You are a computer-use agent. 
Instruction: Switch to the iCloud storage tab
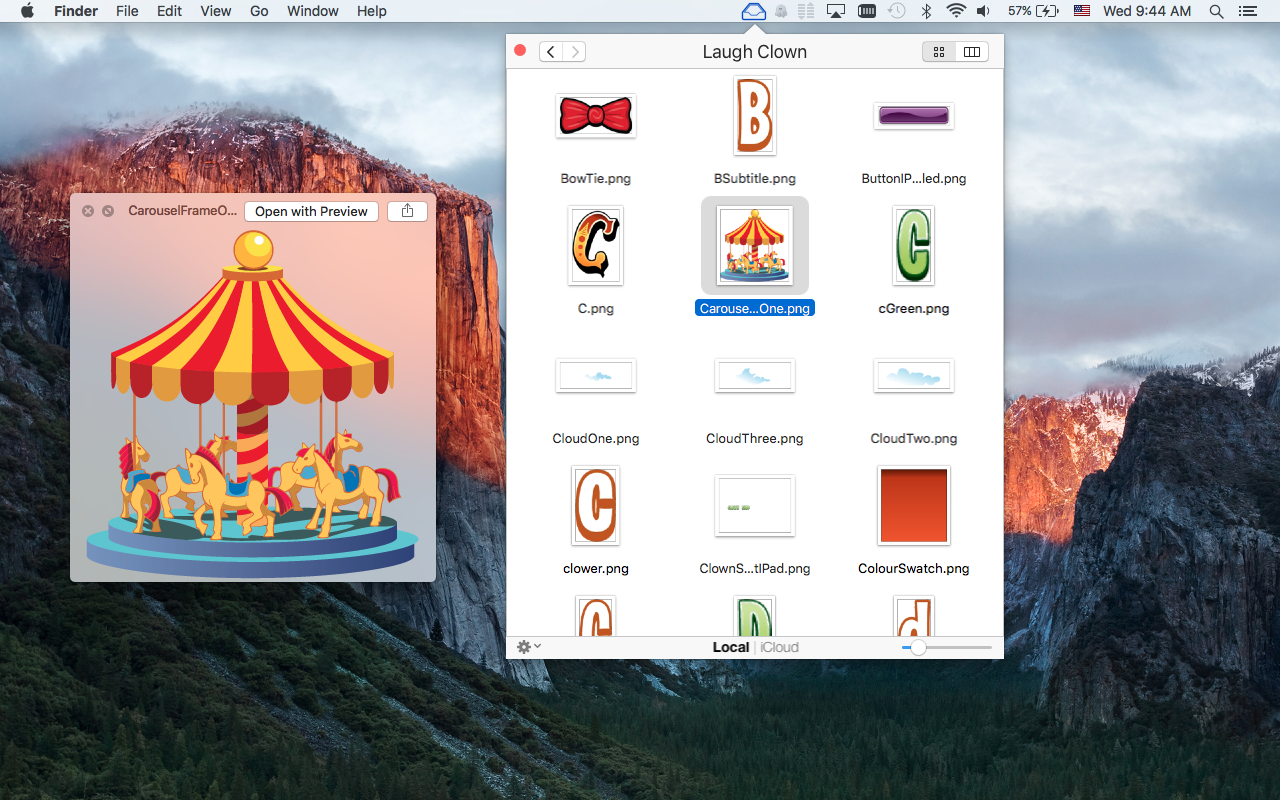780,647
